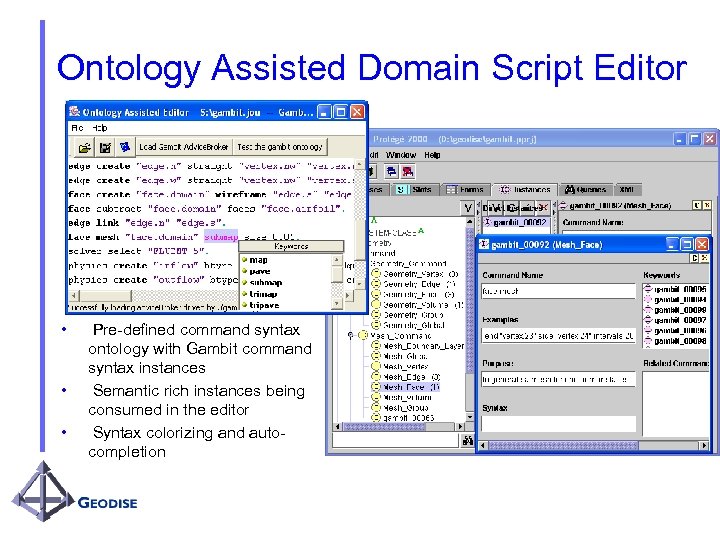This screenshot has width=720, height=540.
Task: Open the Help menu in Protégé 2000
Action: [x=432, y=155]
